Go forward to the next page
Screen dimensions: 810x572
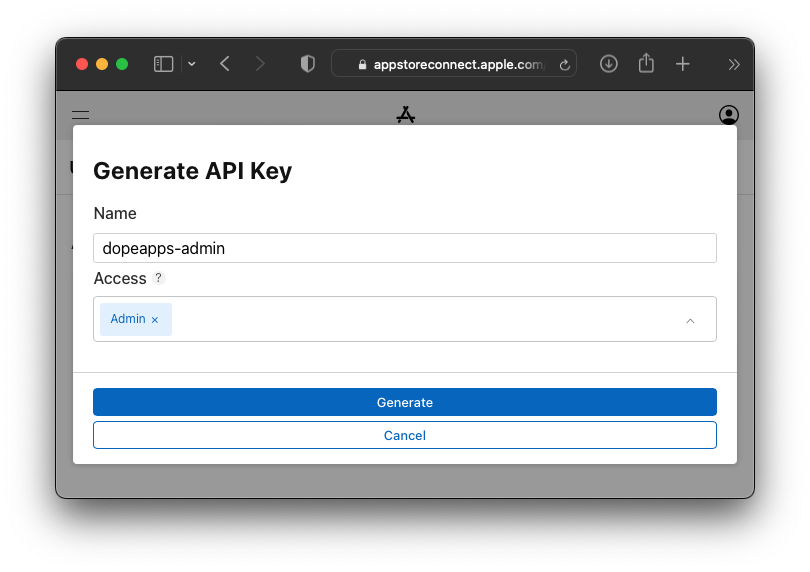(260, 64)
